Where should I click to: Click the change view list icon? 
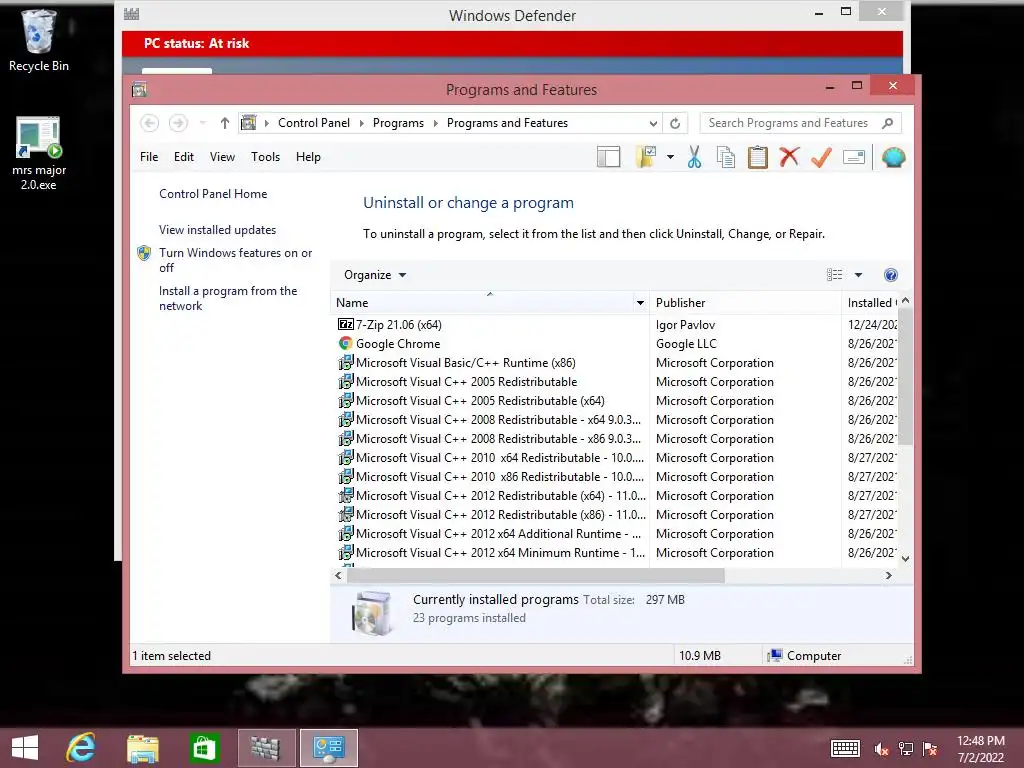[x=835, y=275]
